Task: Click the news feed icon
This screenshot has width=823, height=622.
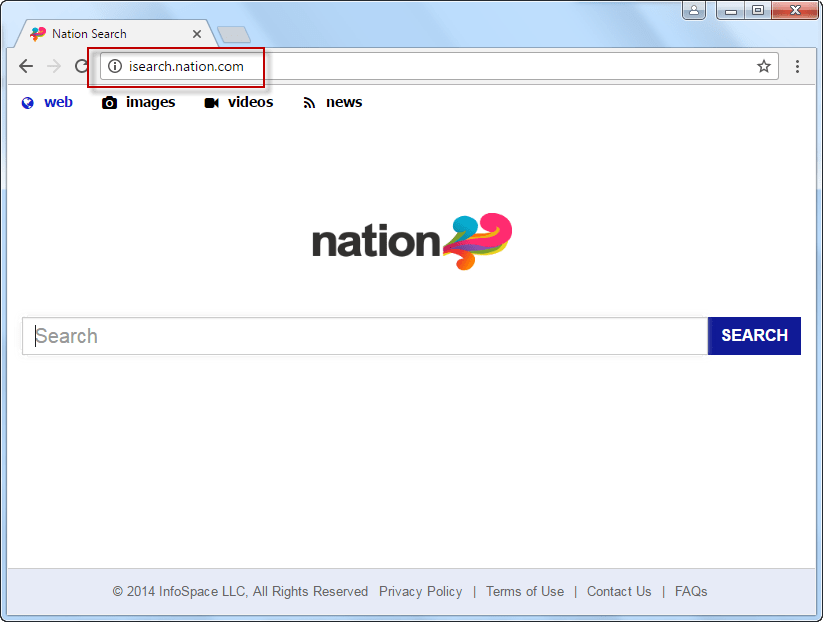Action: point(309,103)
